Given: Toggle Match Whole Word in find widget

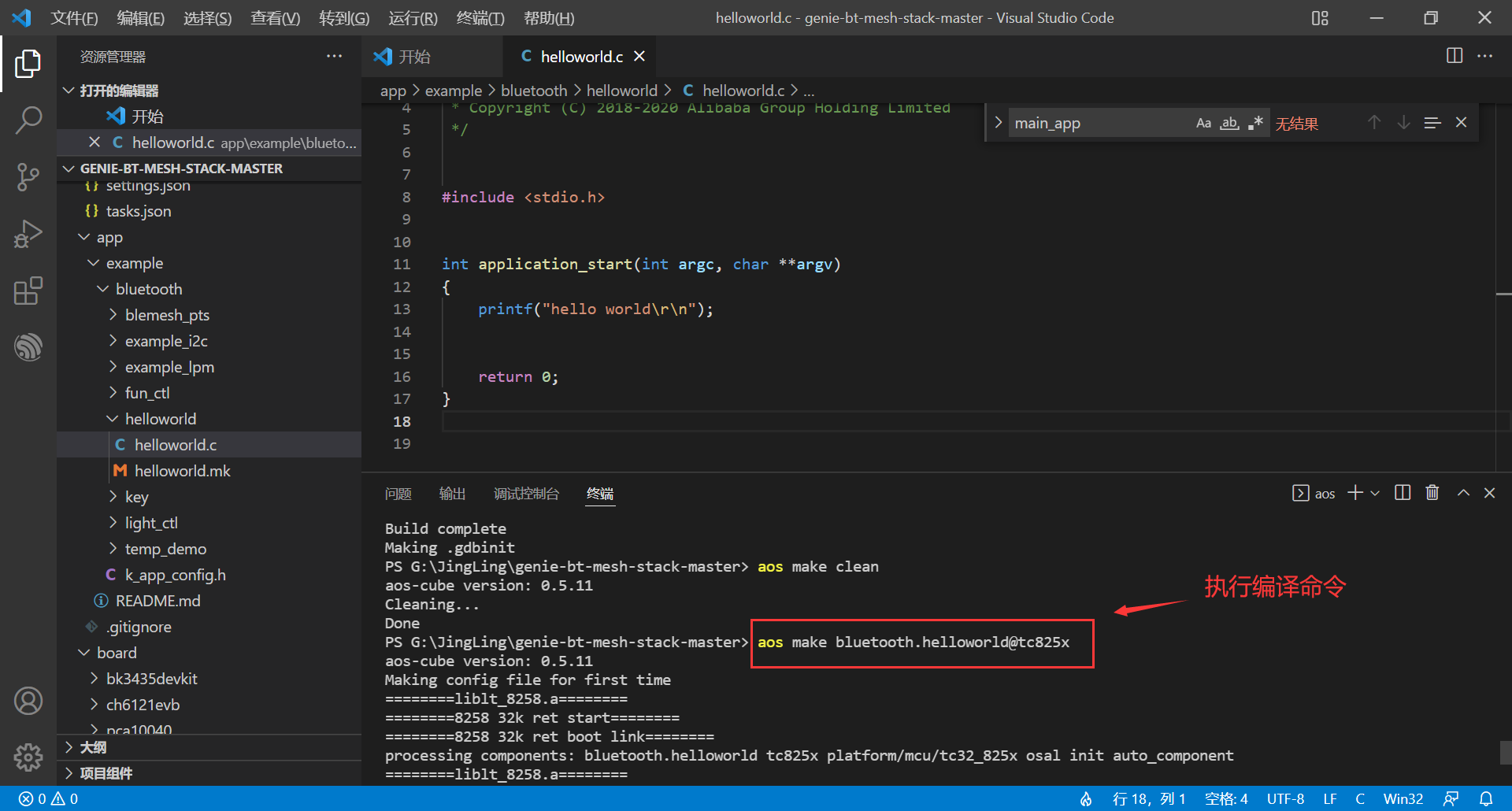Looking at the screenshot, I should [x=1229, y=123].
